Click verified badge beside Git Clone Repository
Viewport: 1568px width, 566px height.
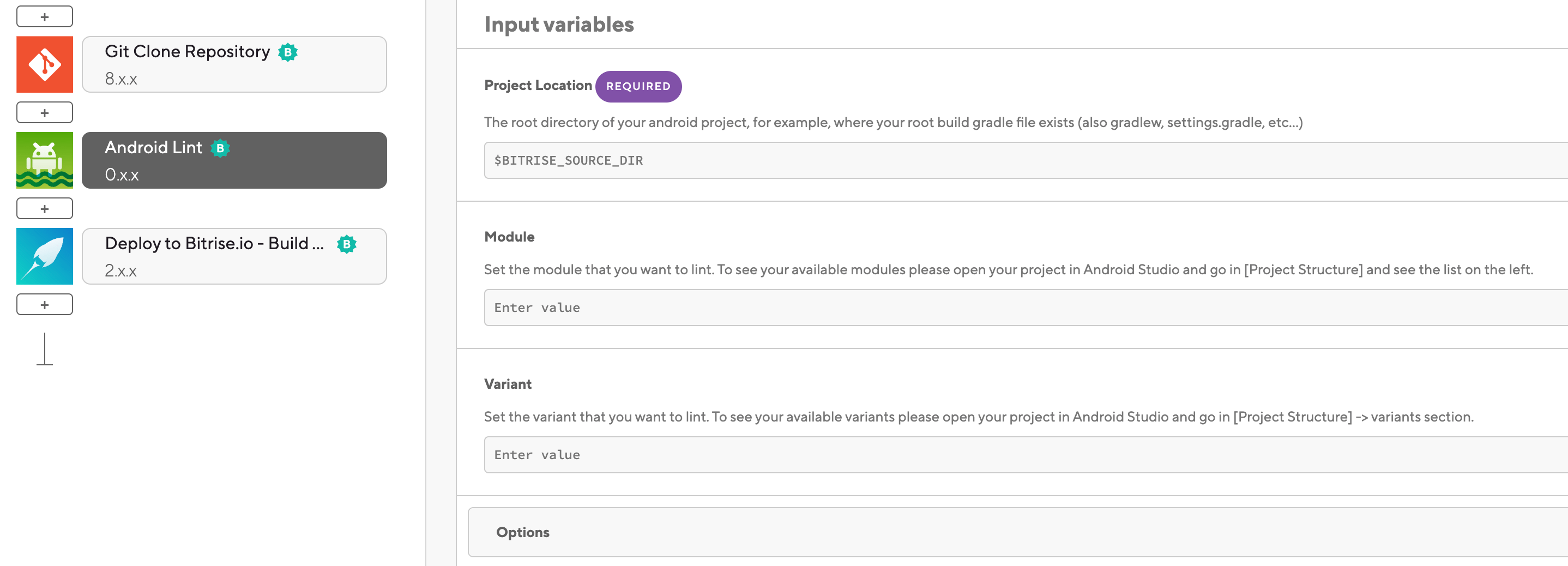[x=288, y=52]
